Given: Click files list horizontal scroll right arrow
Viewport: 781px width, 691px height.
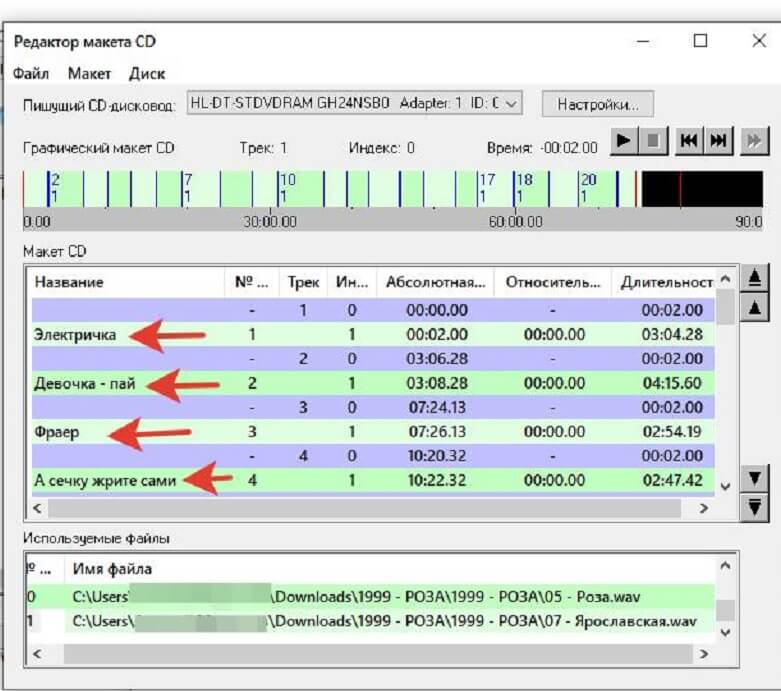Looking at the screenshot, I should [703, 654].
